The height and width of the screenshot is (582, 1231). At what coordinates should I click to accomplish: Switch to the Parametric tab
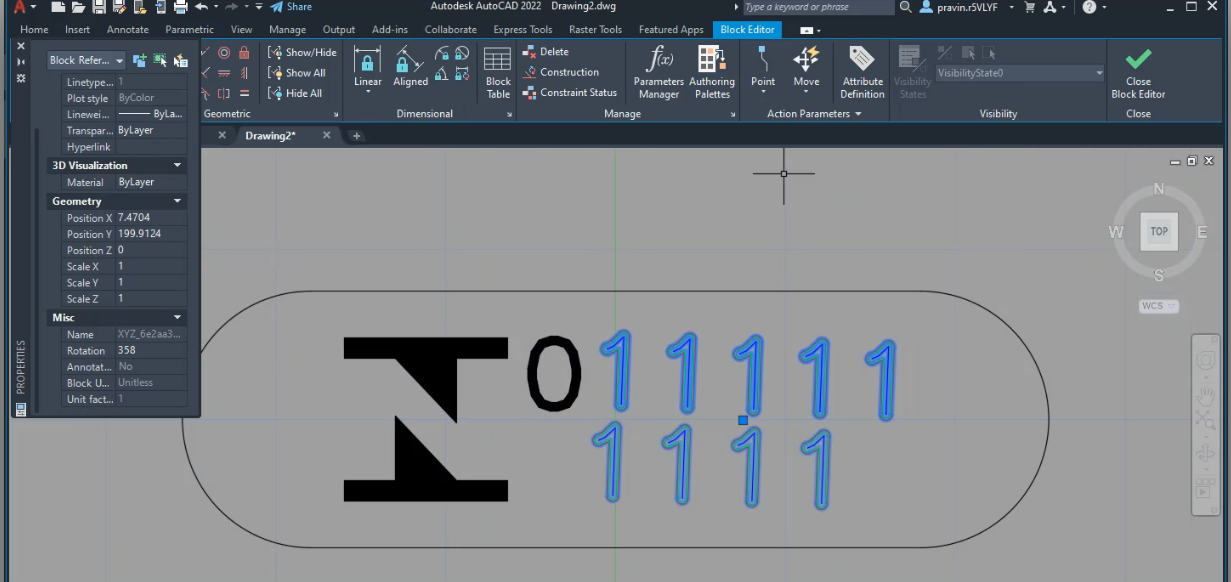click(189, 30)
